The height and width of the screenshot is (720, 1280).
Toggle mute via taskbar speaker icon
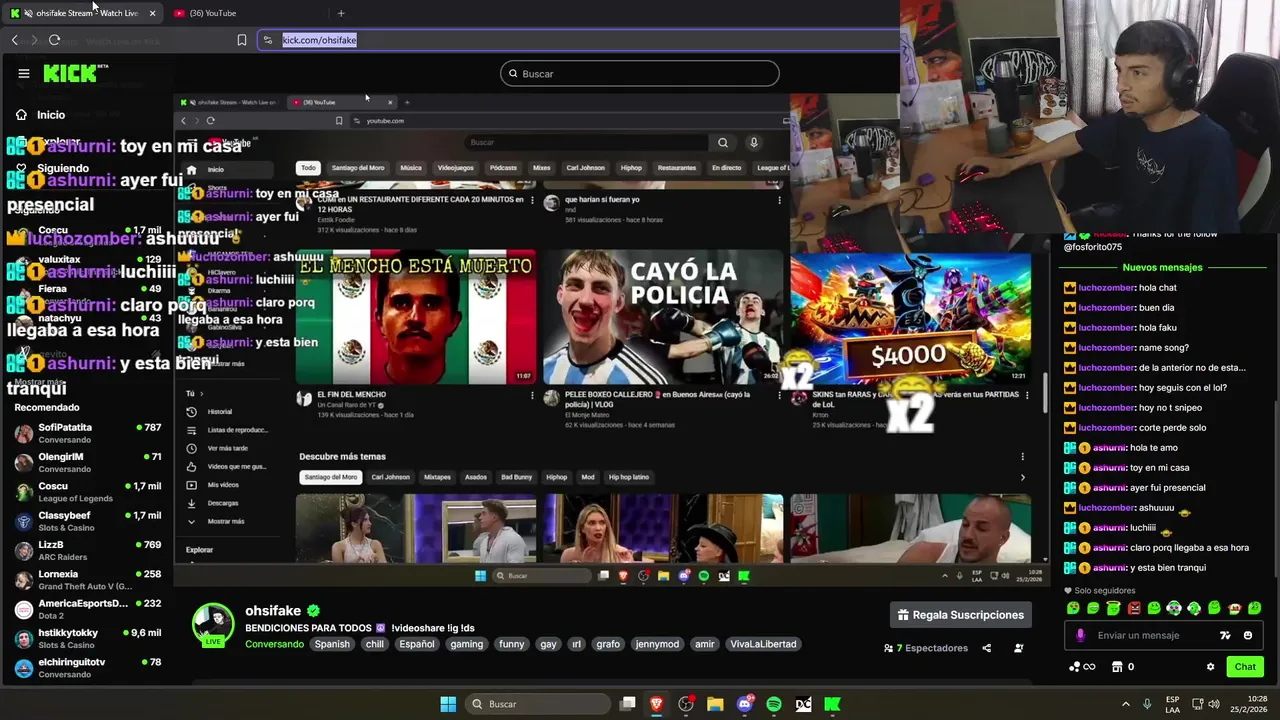pos(1215,704)
